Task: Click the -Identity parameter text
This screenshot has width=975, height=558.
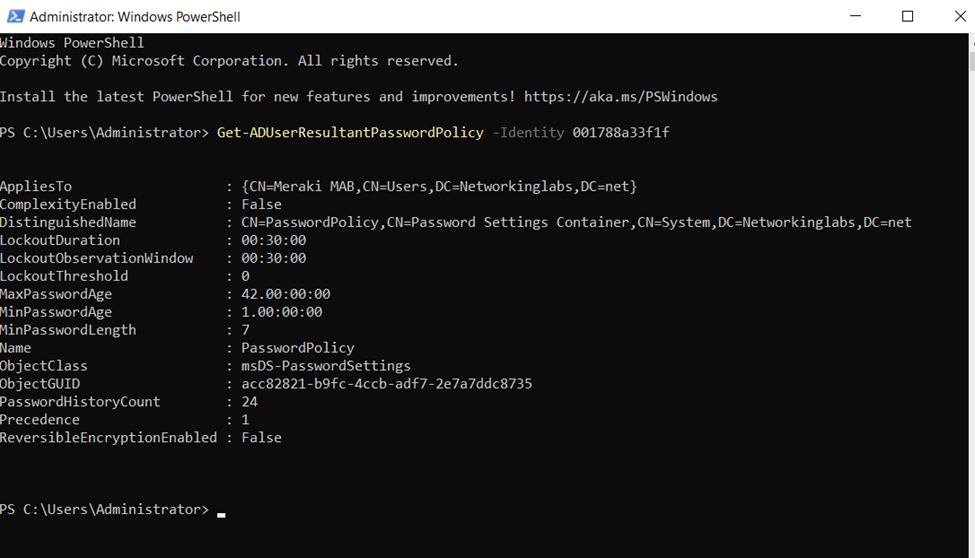Action: [x=528, y=133]
